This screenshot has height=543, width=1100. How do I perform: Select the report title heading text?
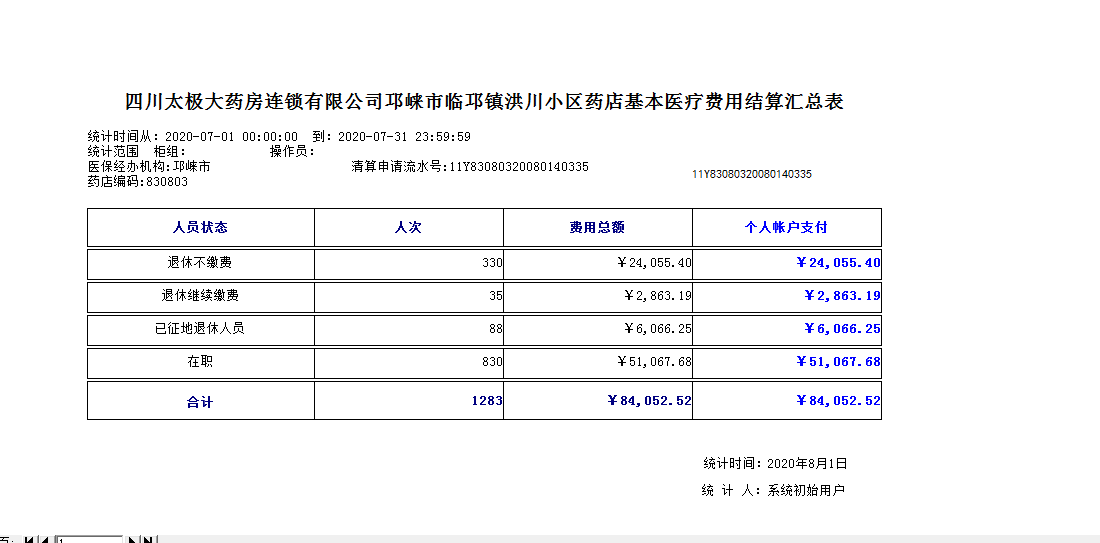(x=484, y=102)
